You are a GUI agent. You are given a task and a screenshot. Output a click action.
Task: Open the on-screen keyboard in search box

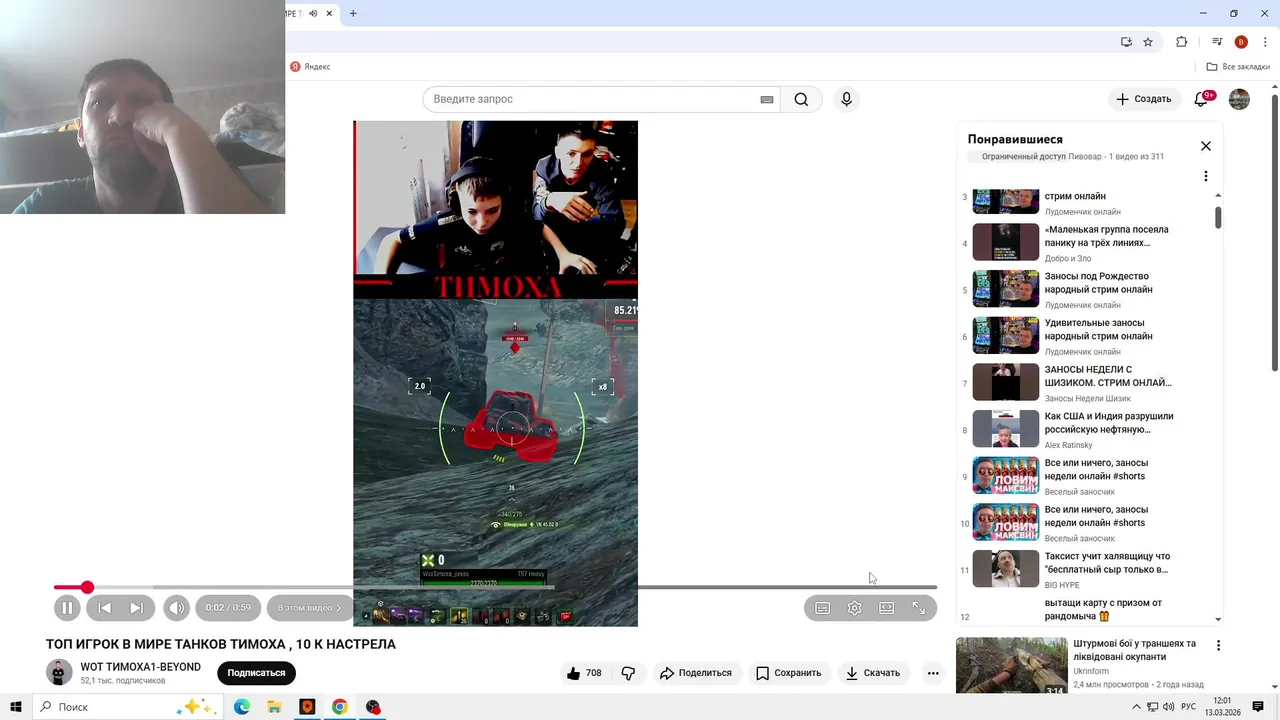pyautogui.click(x=767, y=99)
